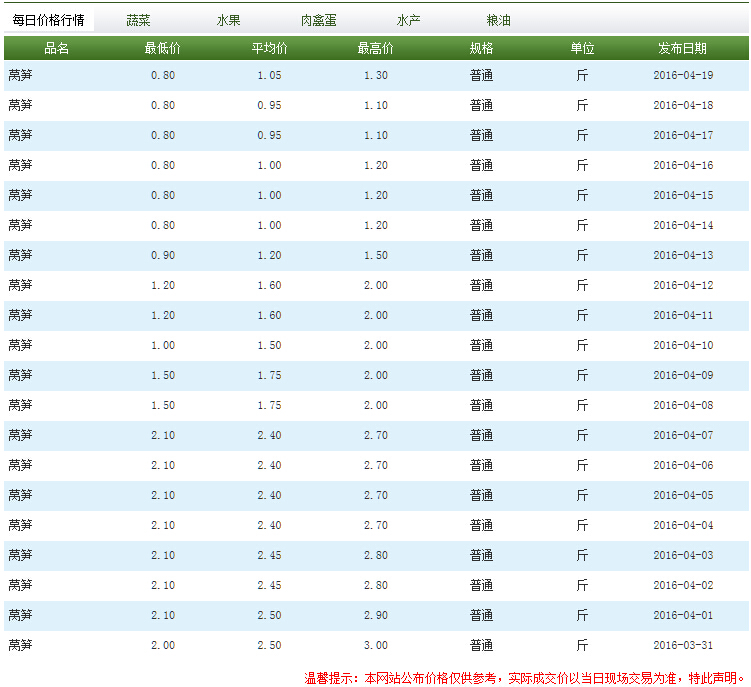Click the 品名 column header
Image resolution: width=751 pixels, height=687 pixels.
(x=57, y=48)
